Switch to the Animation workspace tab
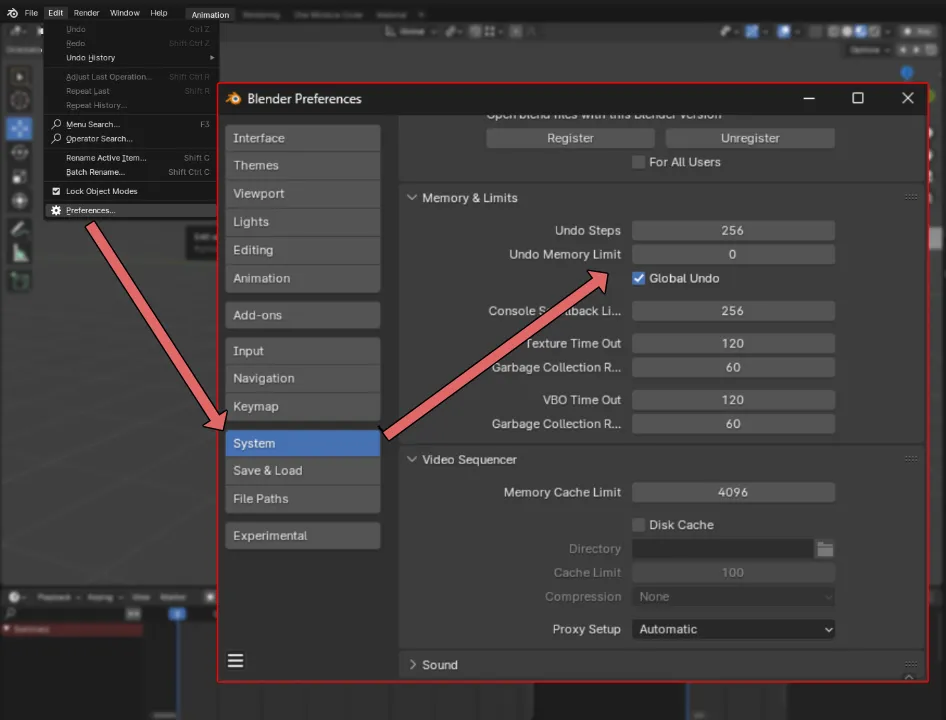 tap(210, 14)
